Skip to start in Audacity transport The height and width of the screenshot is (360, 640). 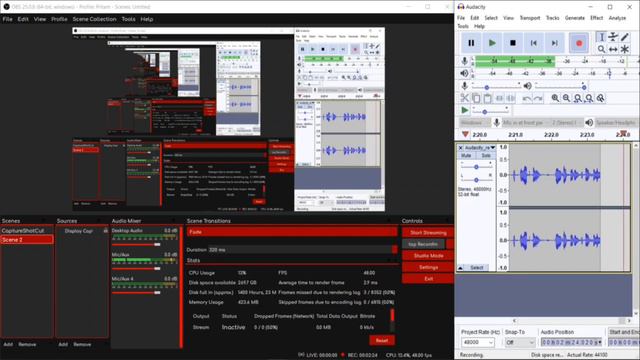tap(533, 43)
